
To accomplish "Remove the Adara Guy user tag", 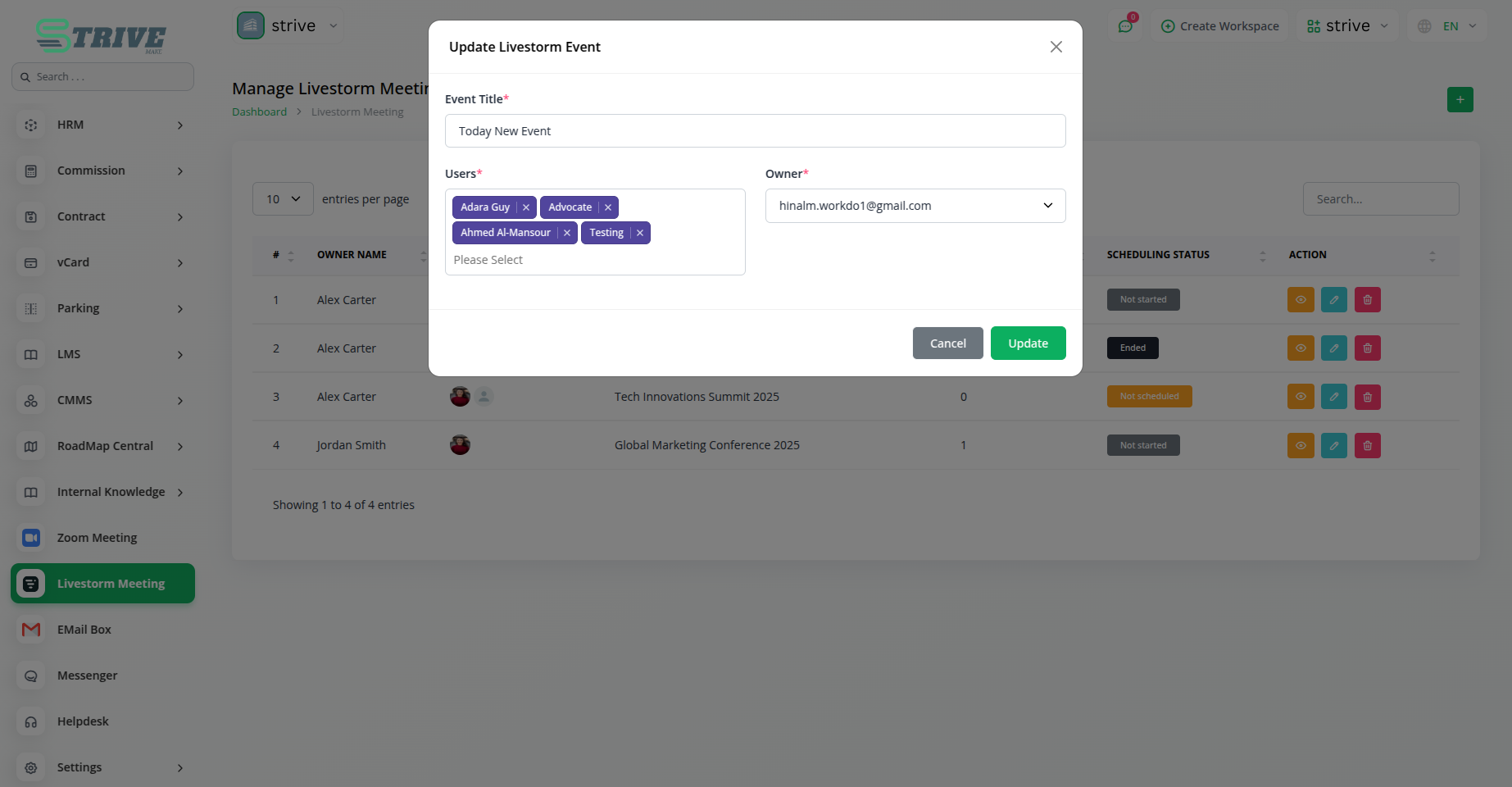I will (526, 207).
